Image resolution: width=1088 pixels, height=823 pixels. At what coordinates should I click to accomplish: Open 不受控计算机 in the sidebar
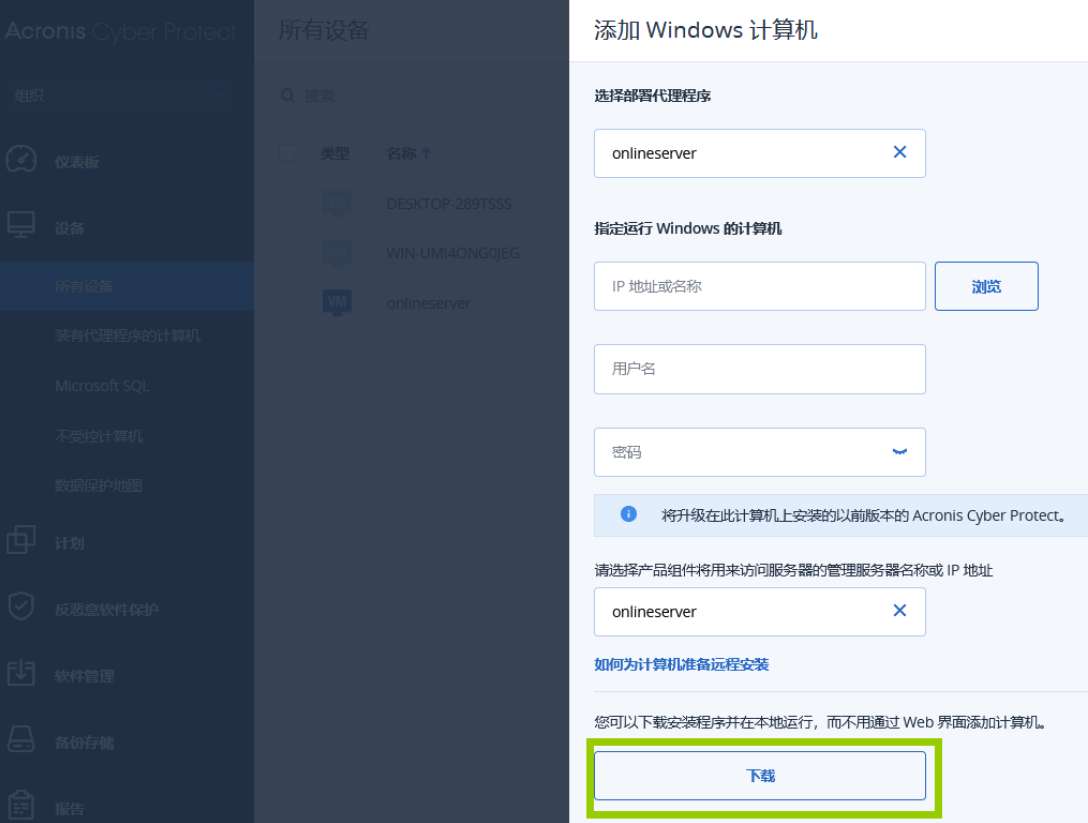click(99, 436)
